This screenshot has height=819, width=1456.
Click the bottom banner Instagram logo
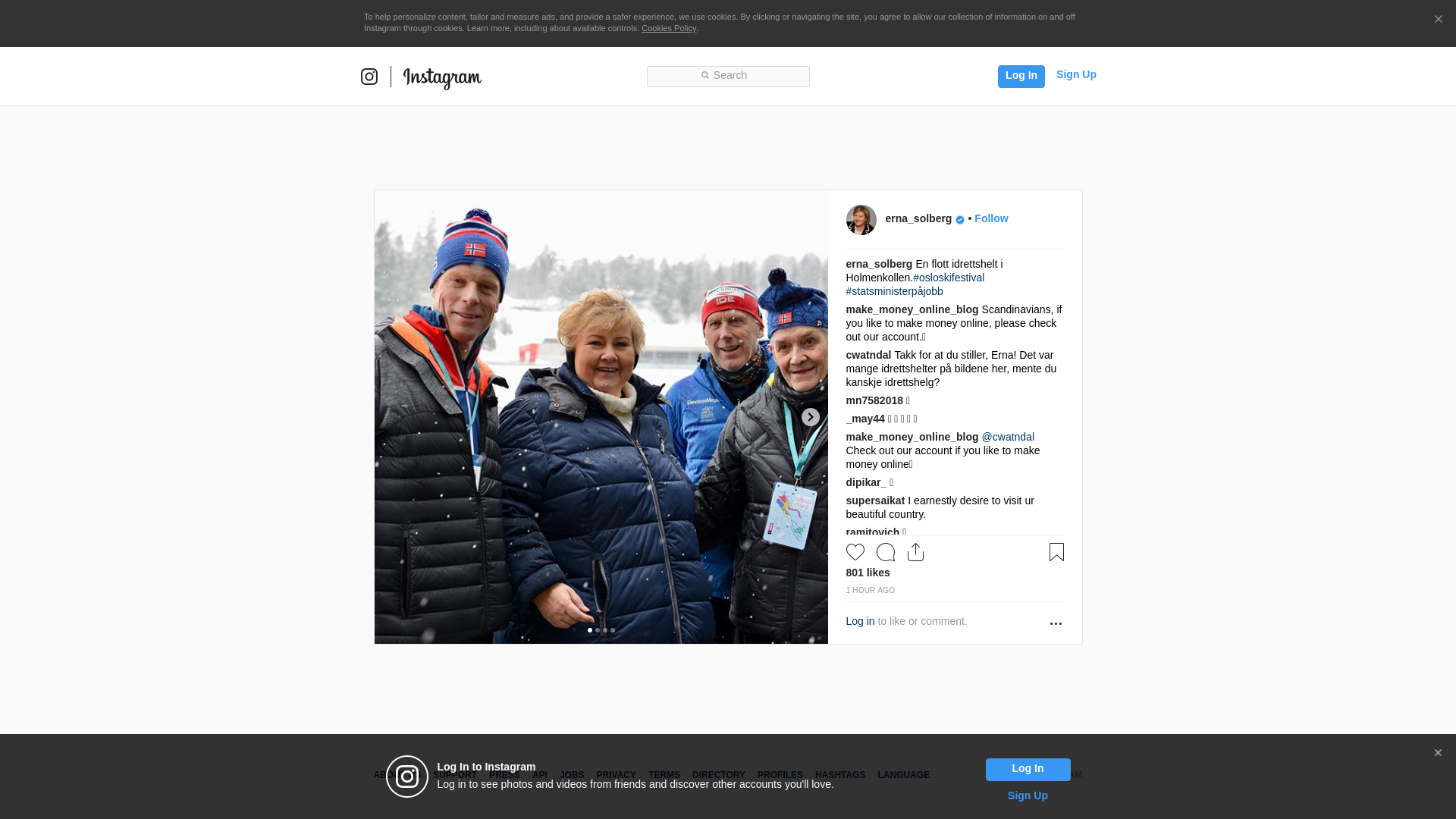[407, 777]
